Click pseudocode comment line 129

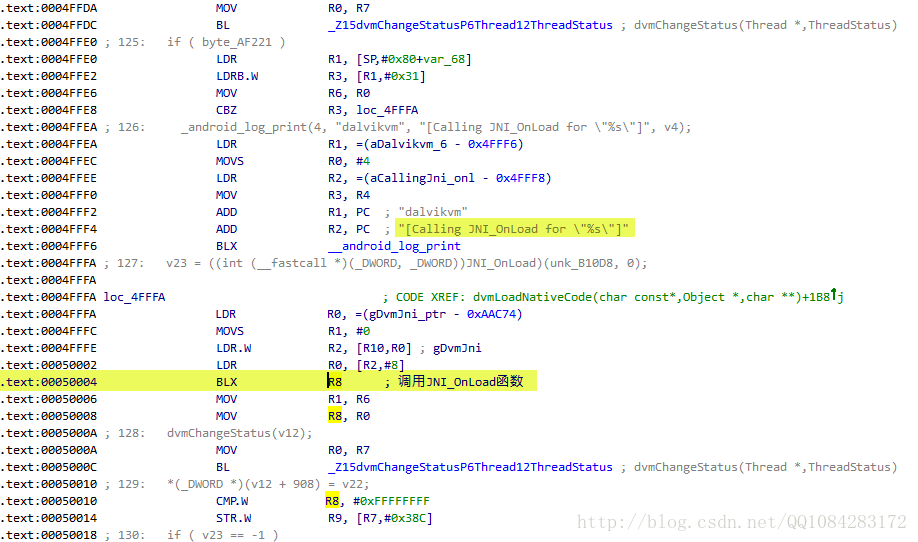tap(237, 484)
